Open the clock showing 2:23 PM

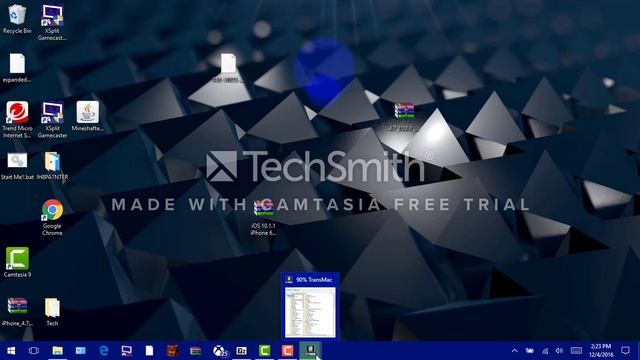pos(601,351)
